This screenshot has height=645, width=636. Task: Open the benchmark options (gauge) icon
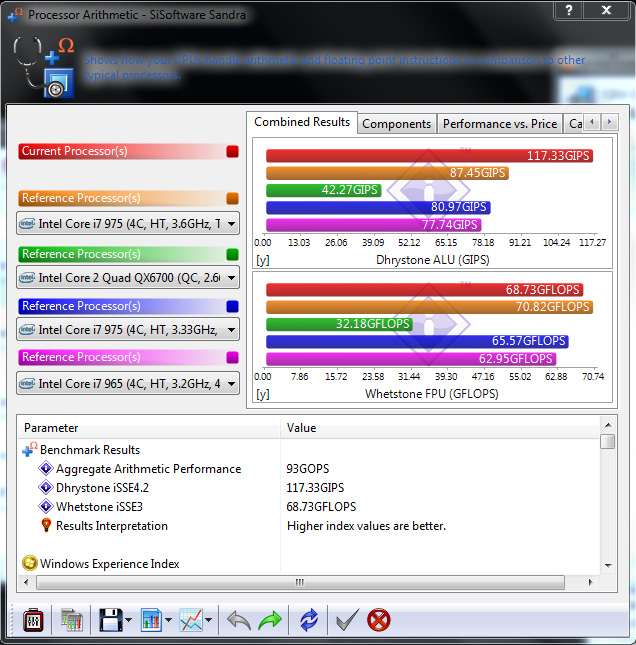coord(33,620)
